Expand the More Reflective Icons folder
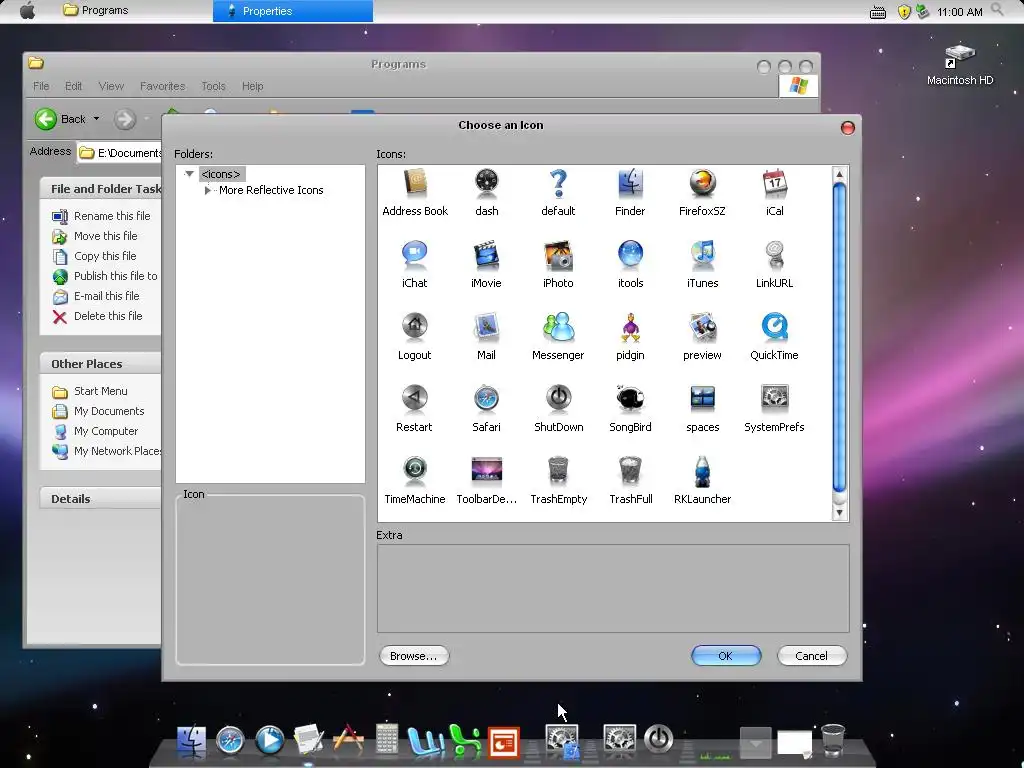This screenshot has height=768, width=1024. 208,190
